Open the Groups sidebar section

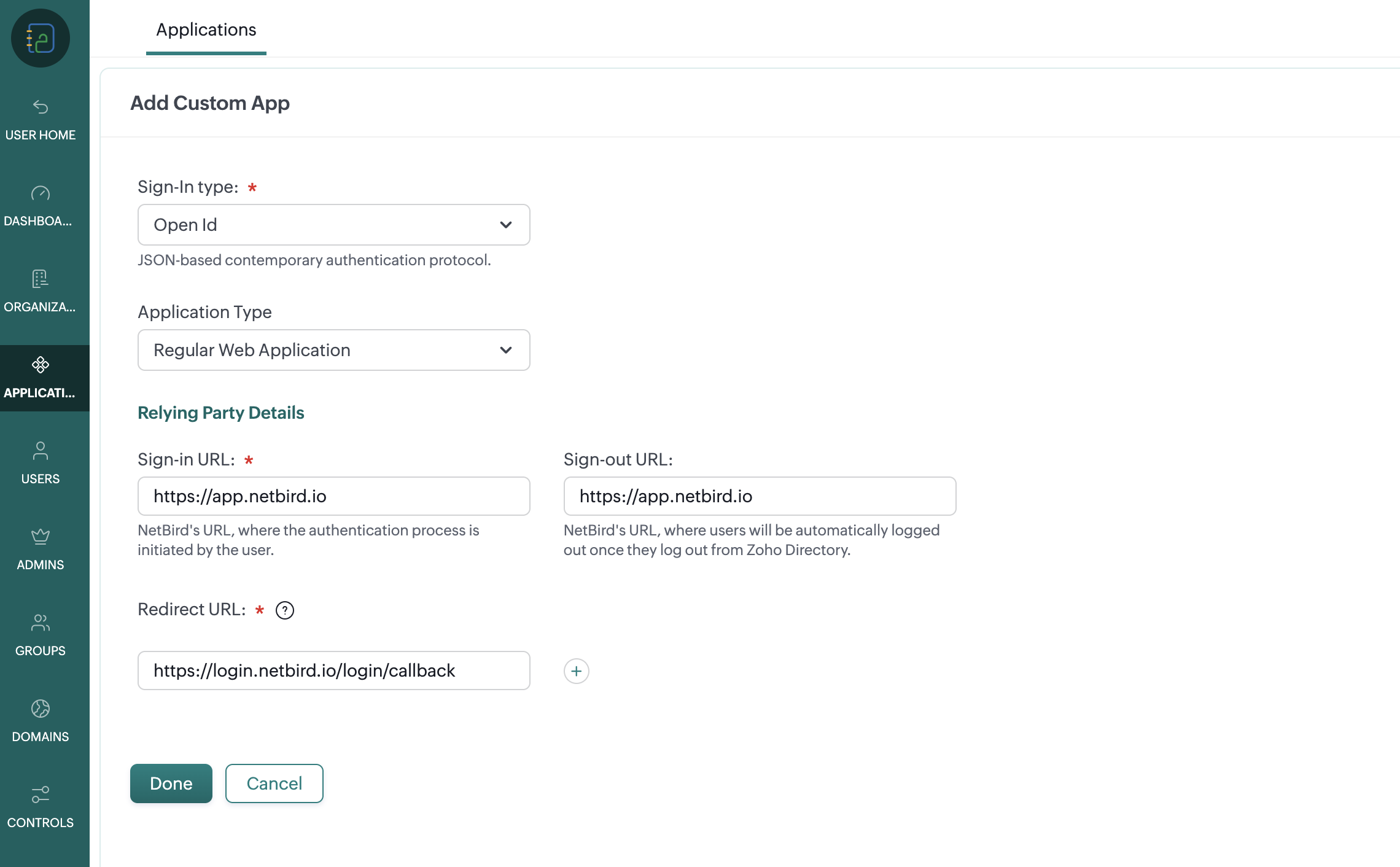tap(41, 636)
